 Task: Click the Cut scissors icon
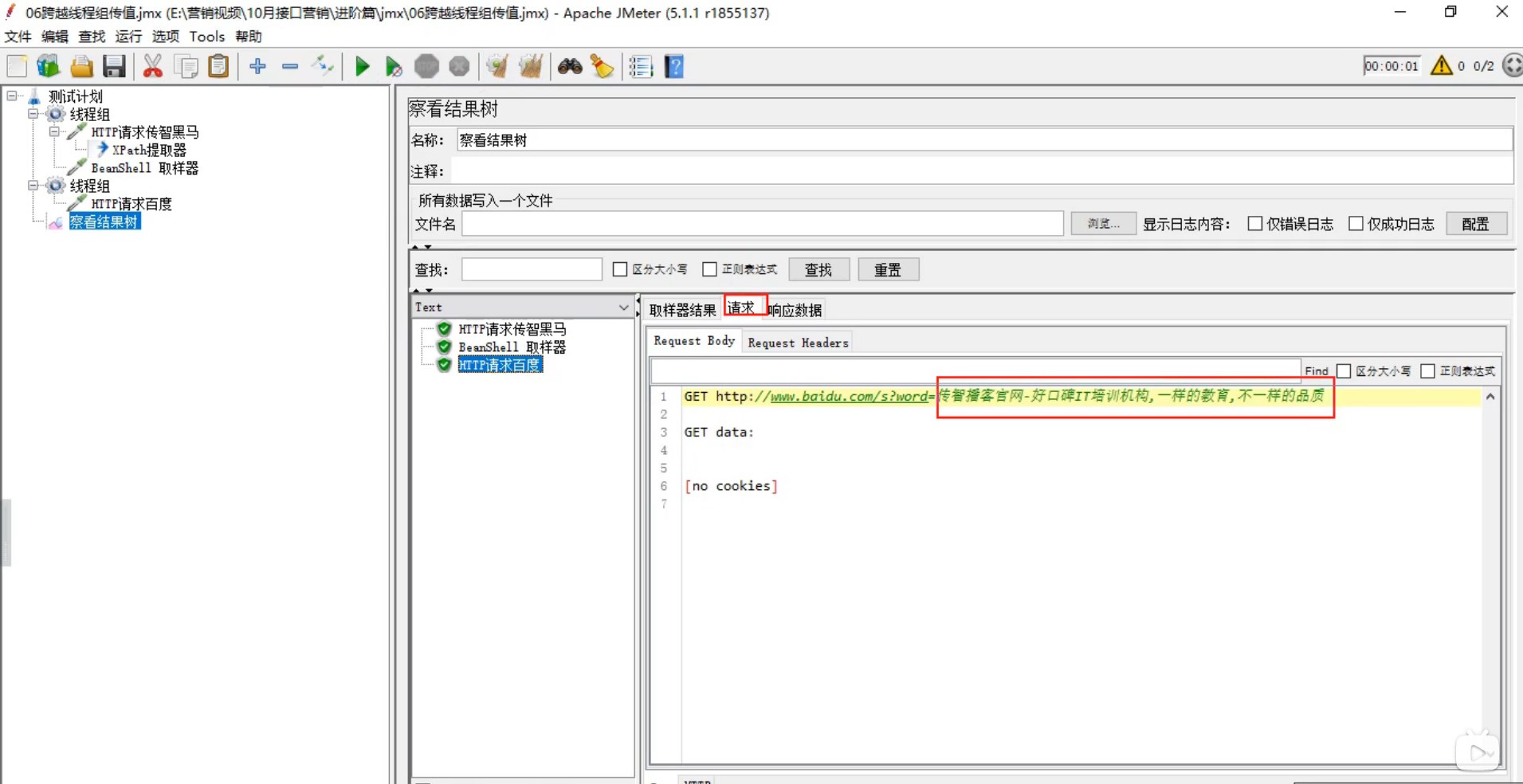click(153, 66)
